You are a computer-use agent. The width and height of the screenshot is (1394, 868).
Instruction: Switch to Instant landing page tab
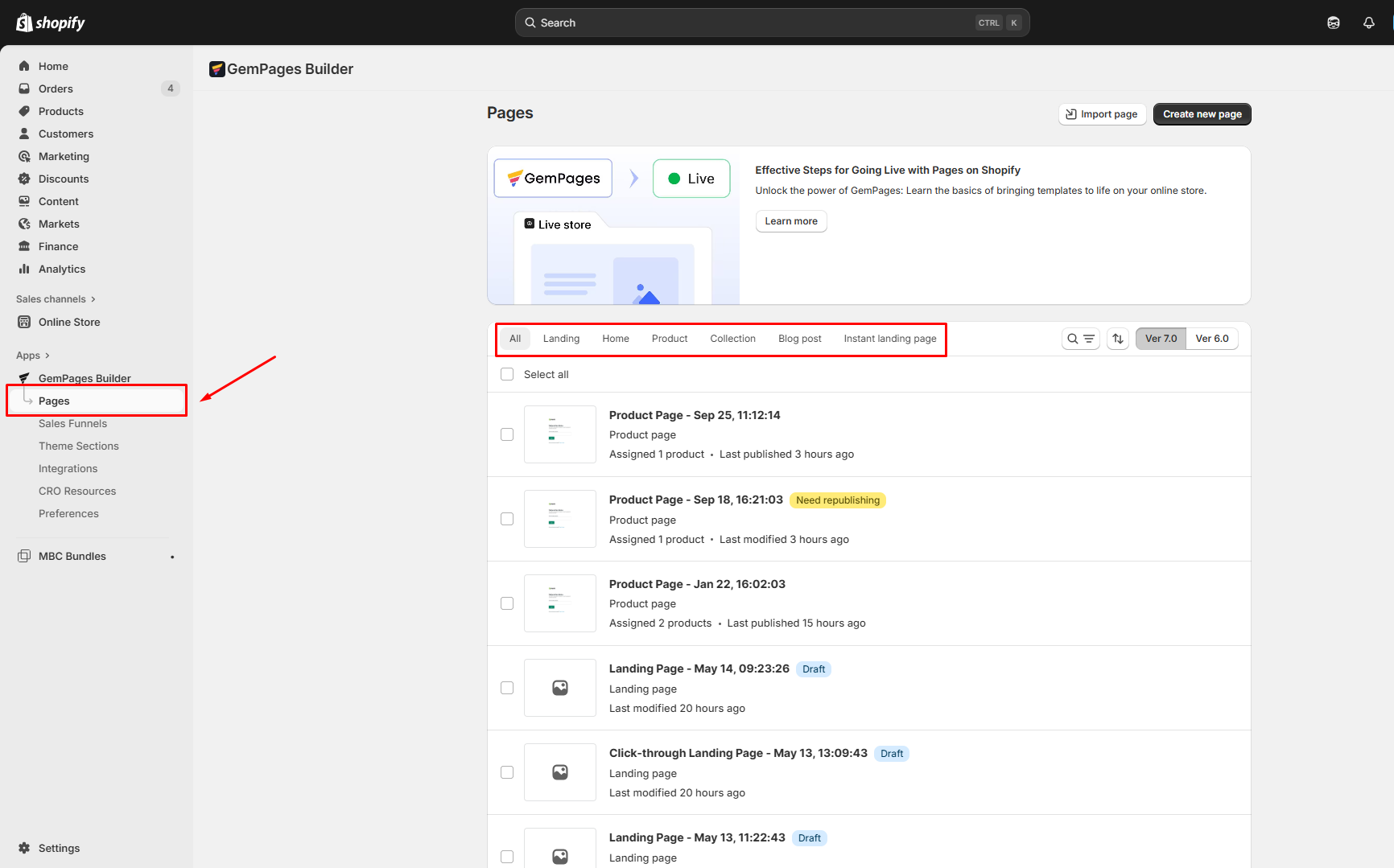click(x=889, y=339)
